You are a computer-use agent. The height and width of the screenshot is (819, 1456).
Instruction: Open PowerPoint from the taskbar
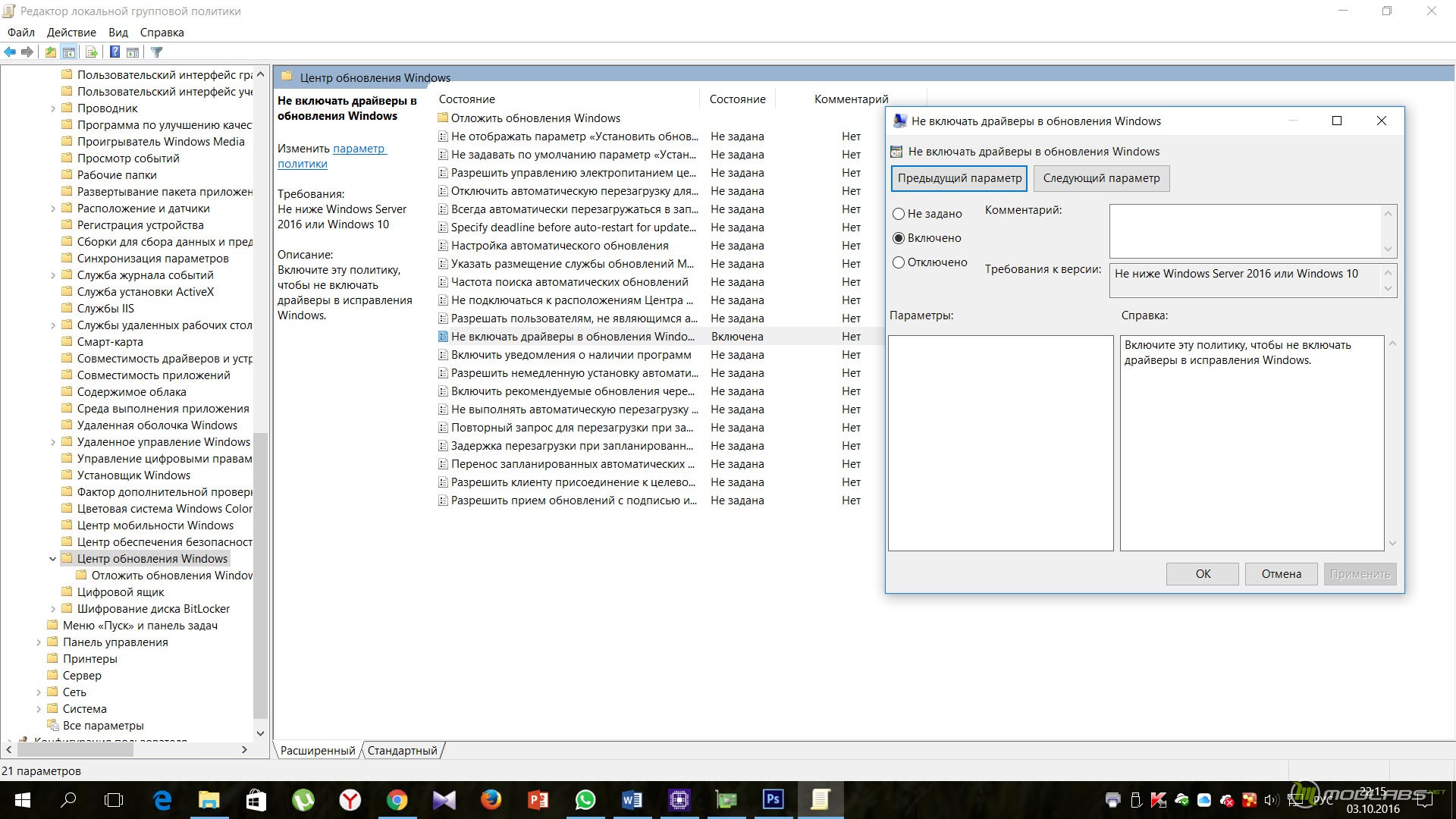[x=538, y=800]
